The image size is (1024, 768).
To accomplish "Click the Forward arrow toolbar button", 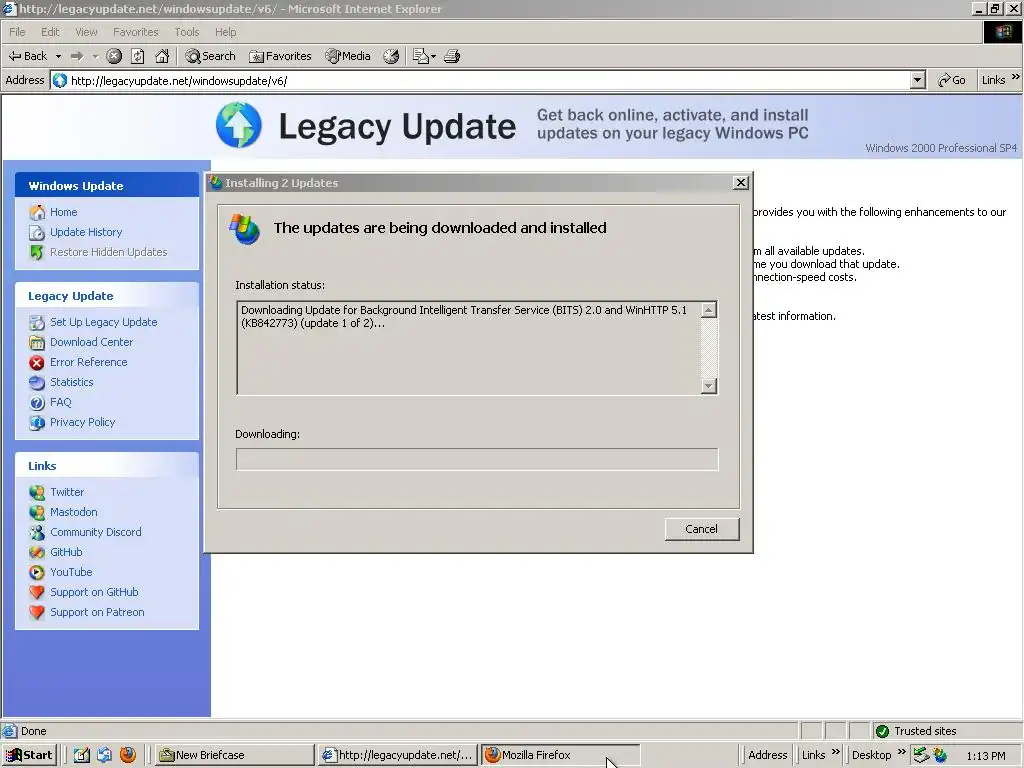I will tap(77, 56).
